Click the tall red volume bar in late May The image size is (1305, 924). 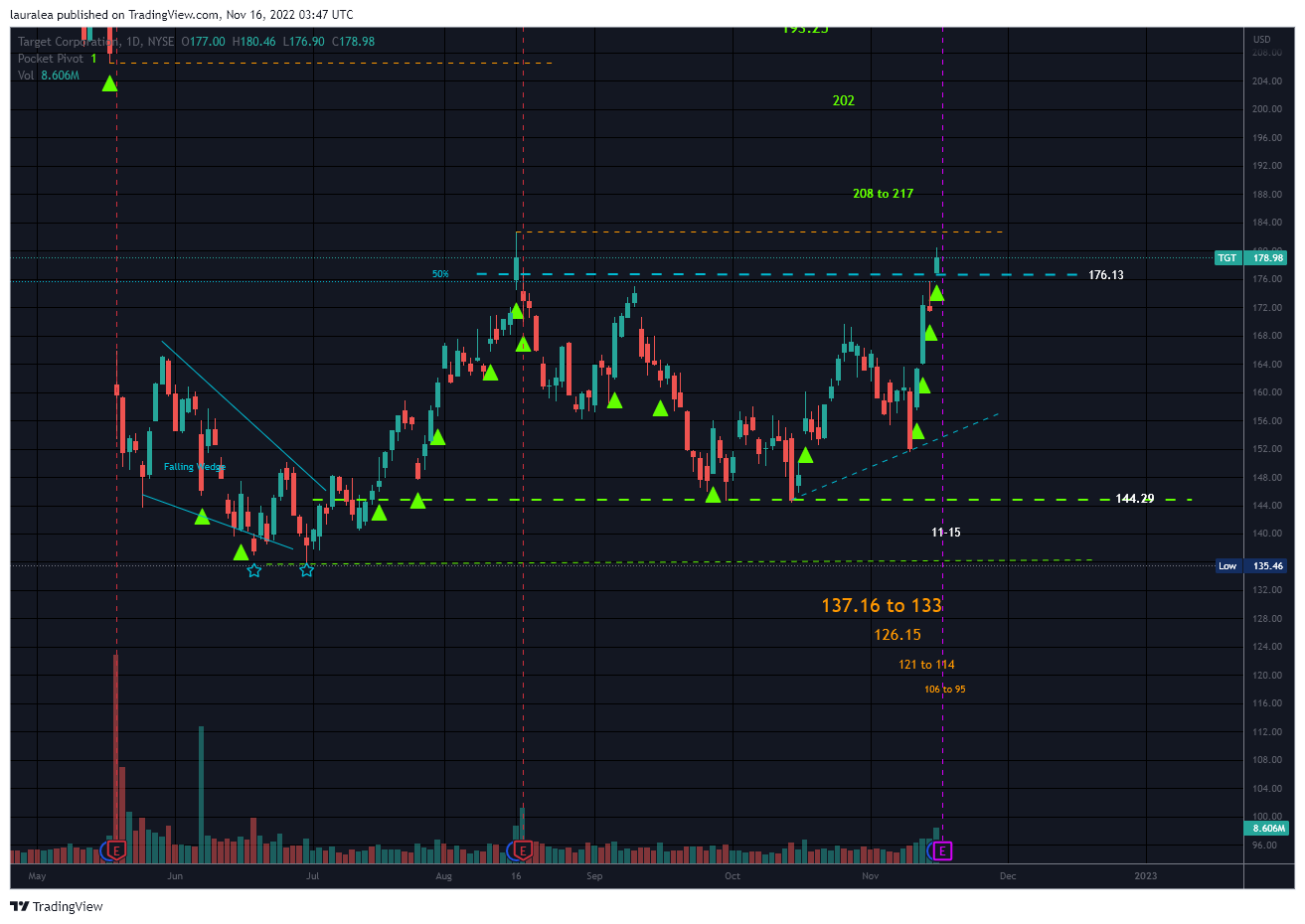[116, 757]
